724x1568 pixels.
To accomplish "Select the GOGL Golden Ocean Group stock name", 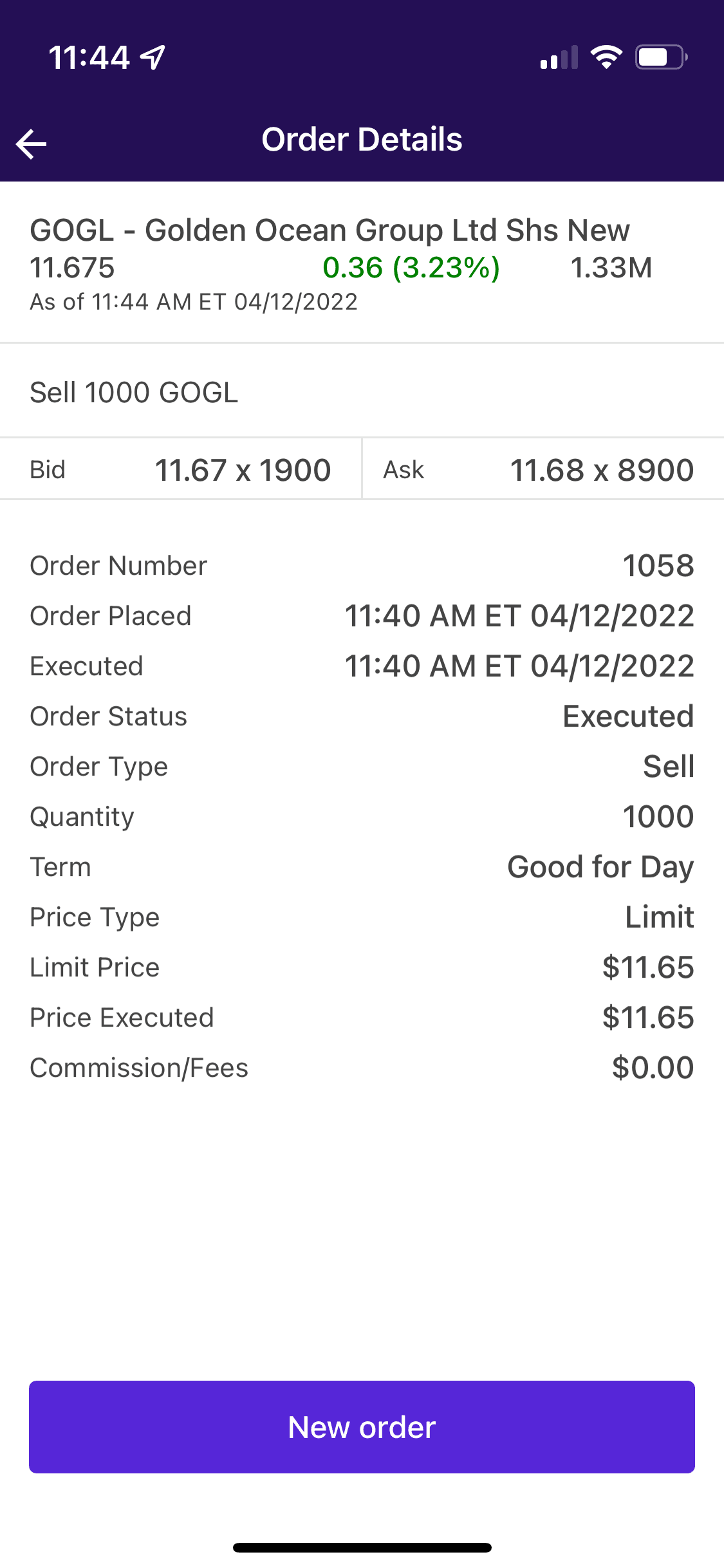I will pos(330,230).
